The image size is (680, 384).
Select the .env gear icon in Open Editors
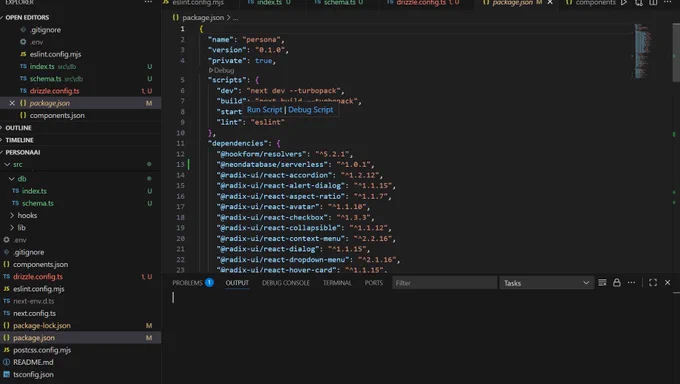click(x=23, y=42)
